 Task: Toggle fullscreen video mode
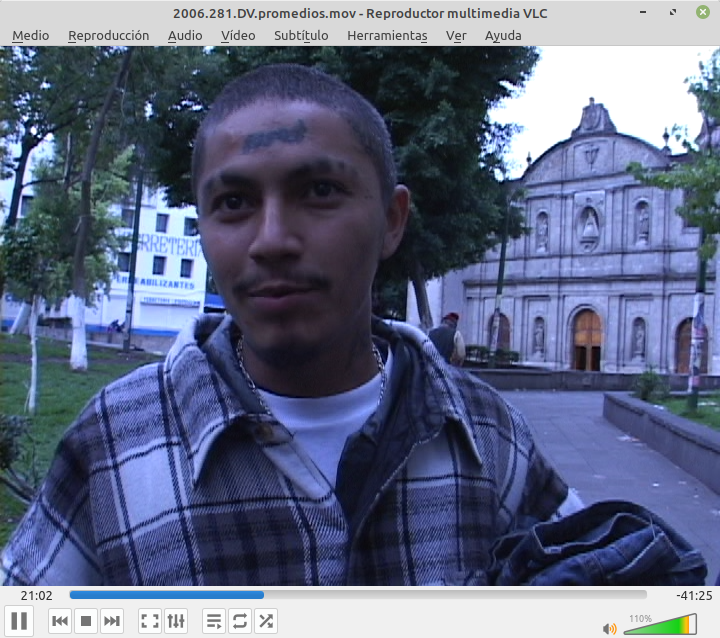tap(150, 621)
